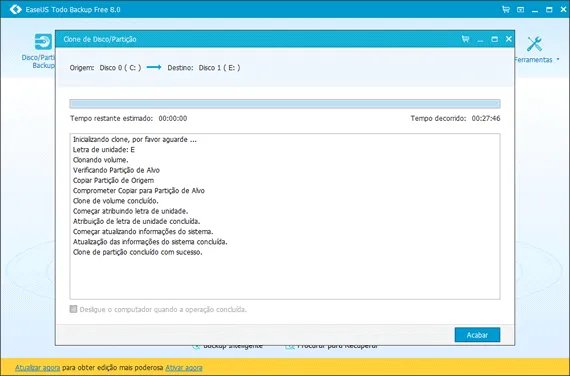570x376 pixels.
Task: Minimize the Clone de Disco/Partição dialog
Action: [480, 39]
